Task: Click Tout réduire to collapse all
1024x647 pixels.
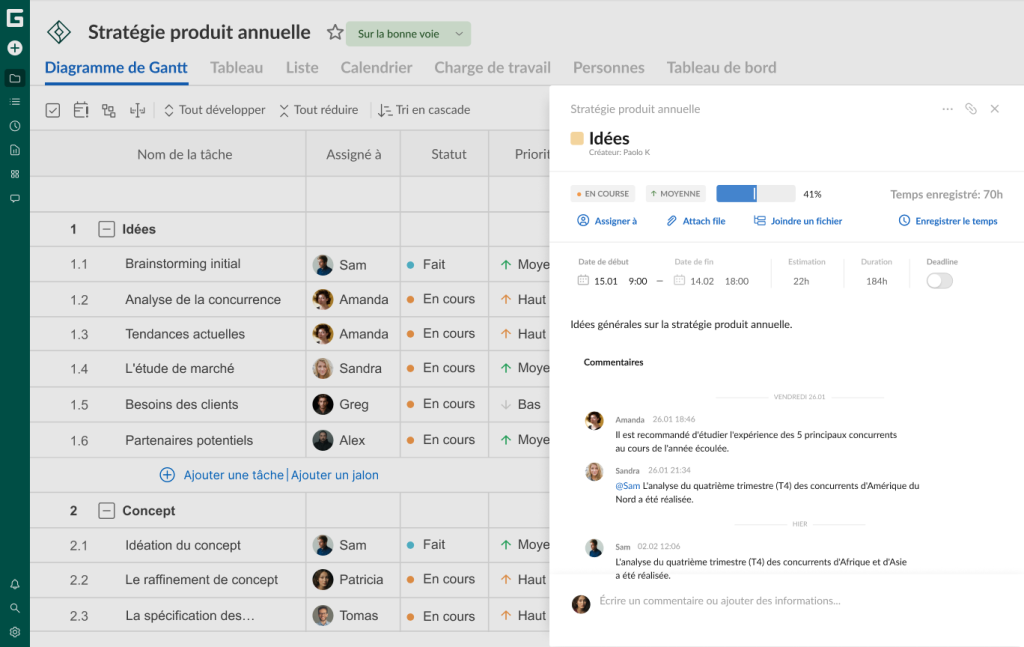Action: pos(319,110)
